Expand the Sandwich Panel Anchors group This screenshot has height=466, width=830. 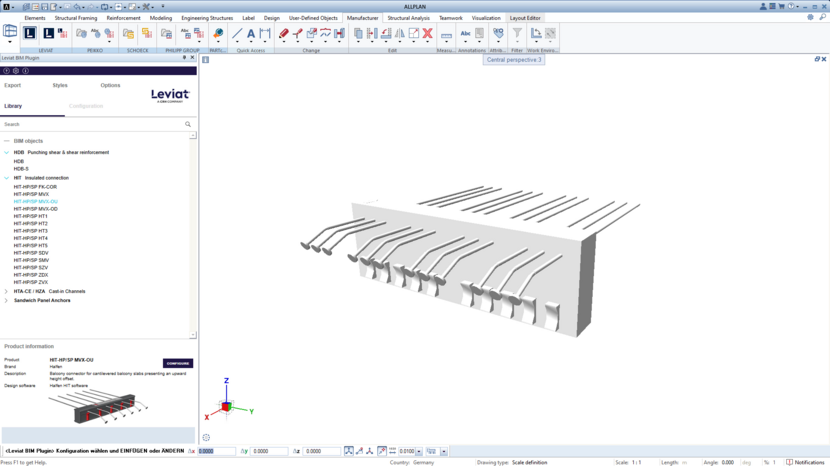6,300
